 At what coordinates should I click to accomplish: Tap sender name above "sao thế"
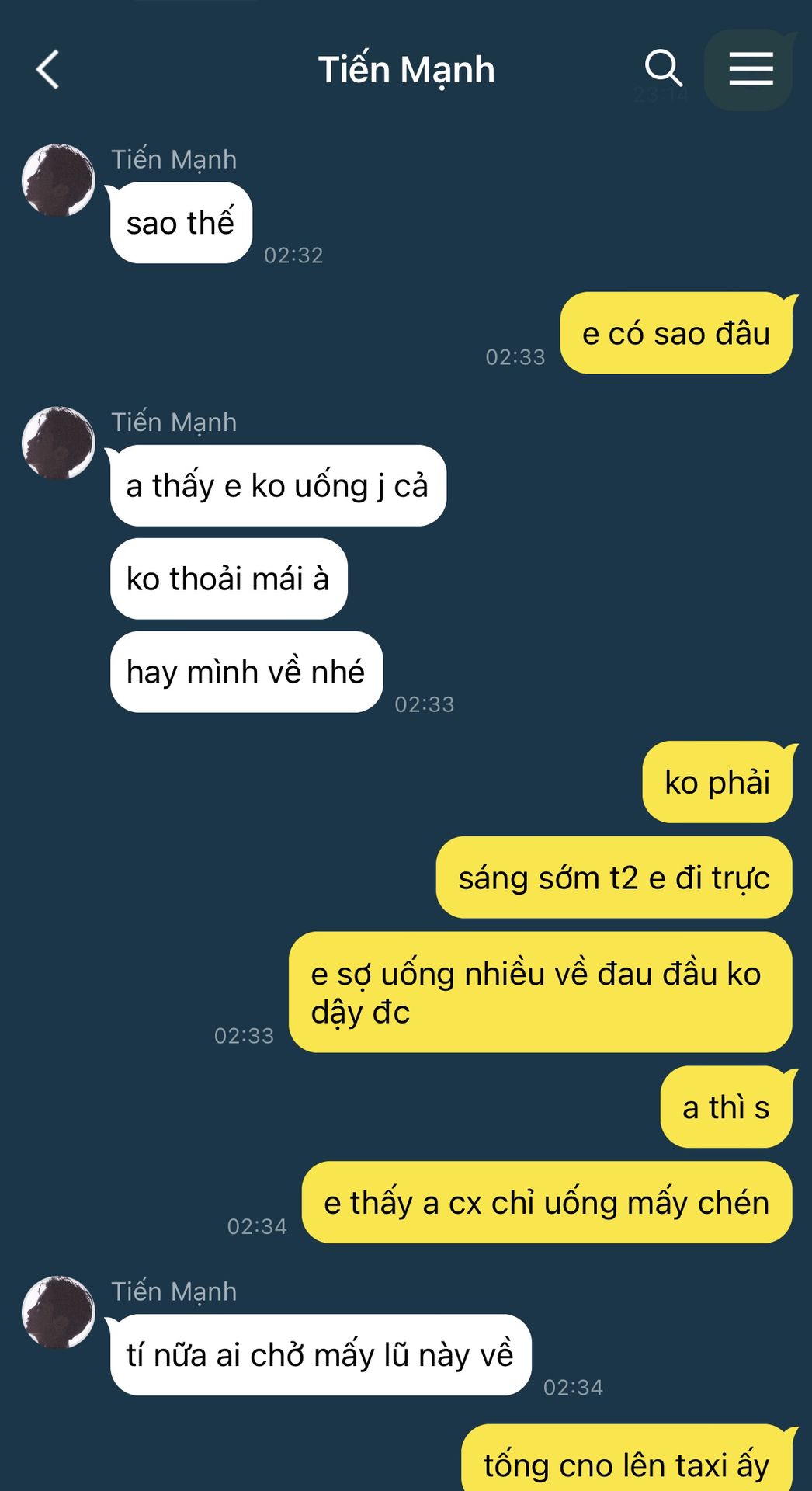(x=174, y=159)
